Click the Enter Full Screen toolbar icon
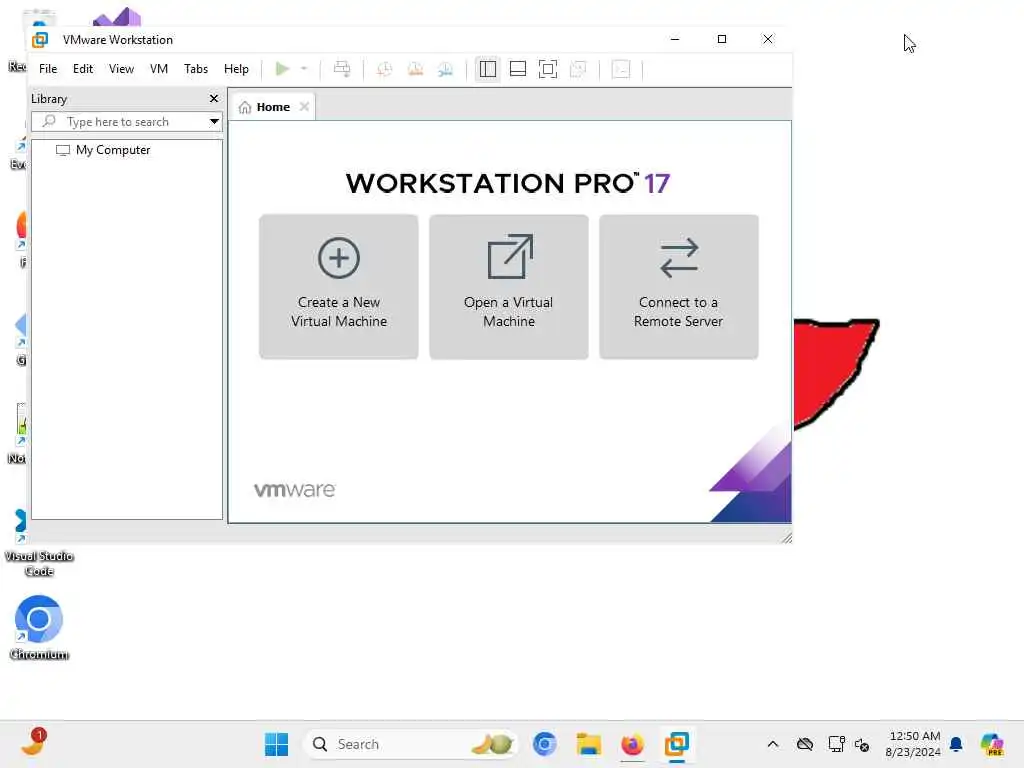The height and width of the screenshot is (768, 1024). tap(548, 69)
